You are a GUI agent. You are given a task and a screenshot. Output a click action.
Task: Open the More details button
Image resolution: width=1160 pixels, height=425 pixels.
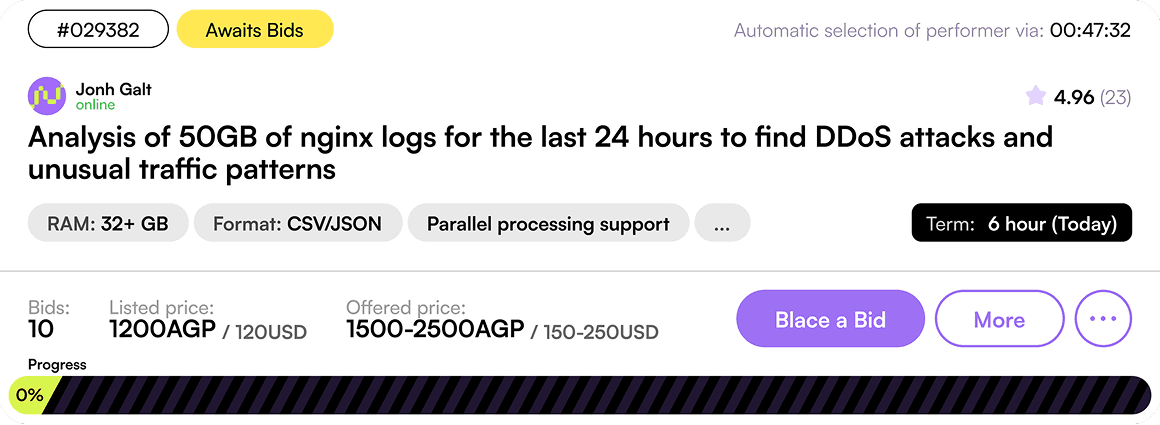(x=999, y=319)
